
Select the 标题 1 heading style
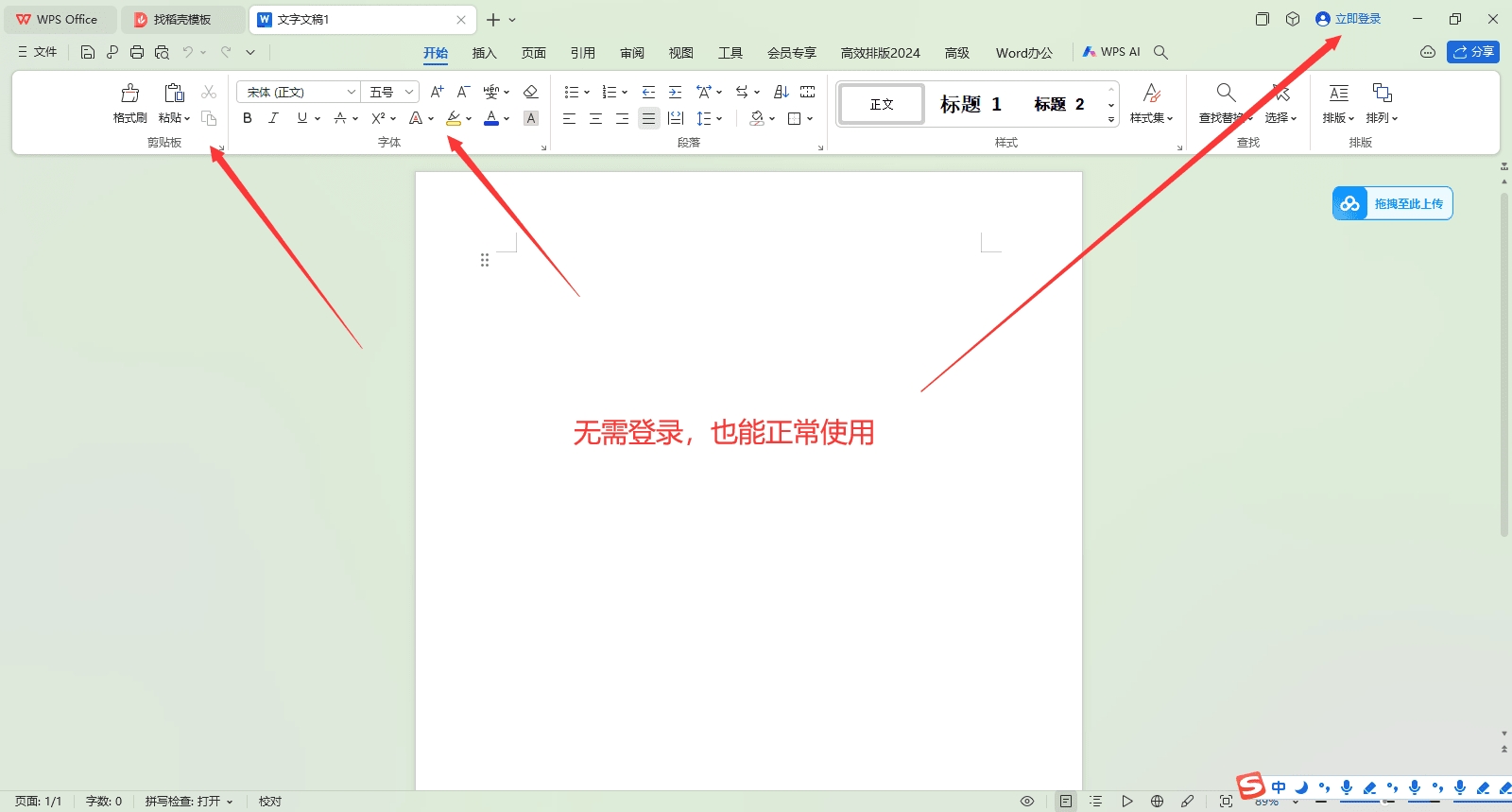[x=970, y=104]
